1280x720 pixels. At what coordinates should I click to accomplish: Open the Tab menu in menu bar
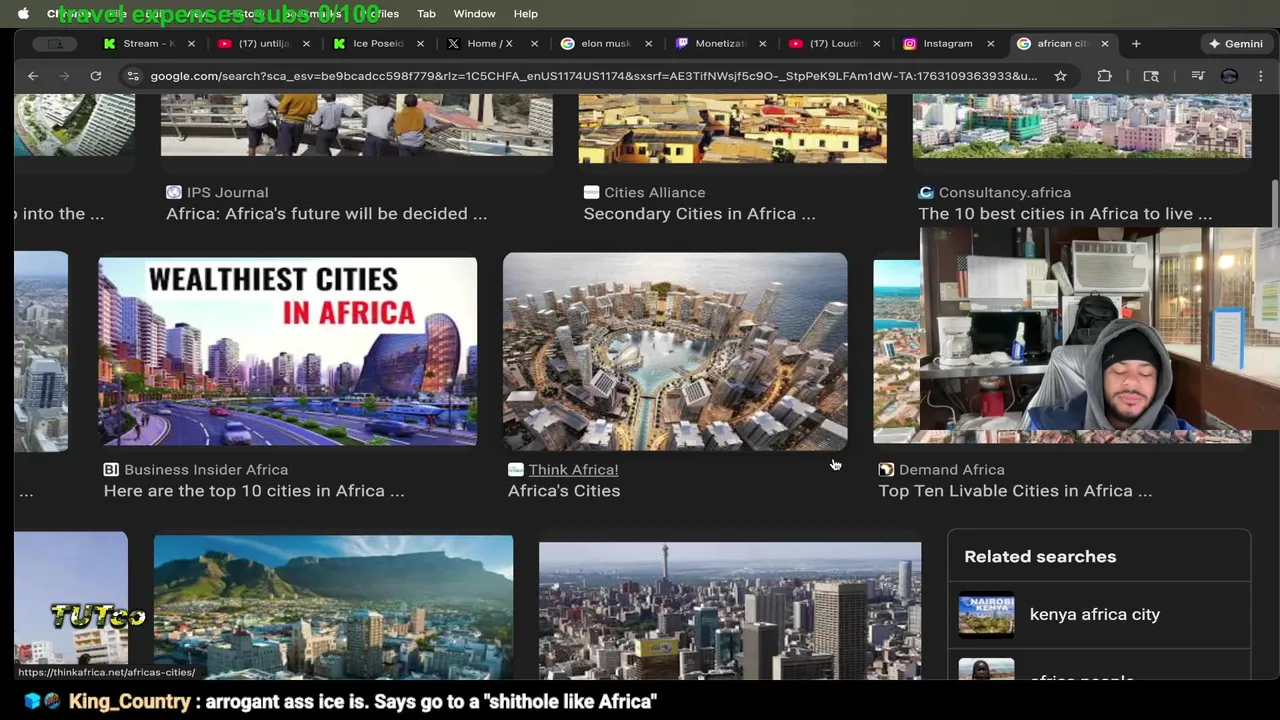click(x=426, y=14)
